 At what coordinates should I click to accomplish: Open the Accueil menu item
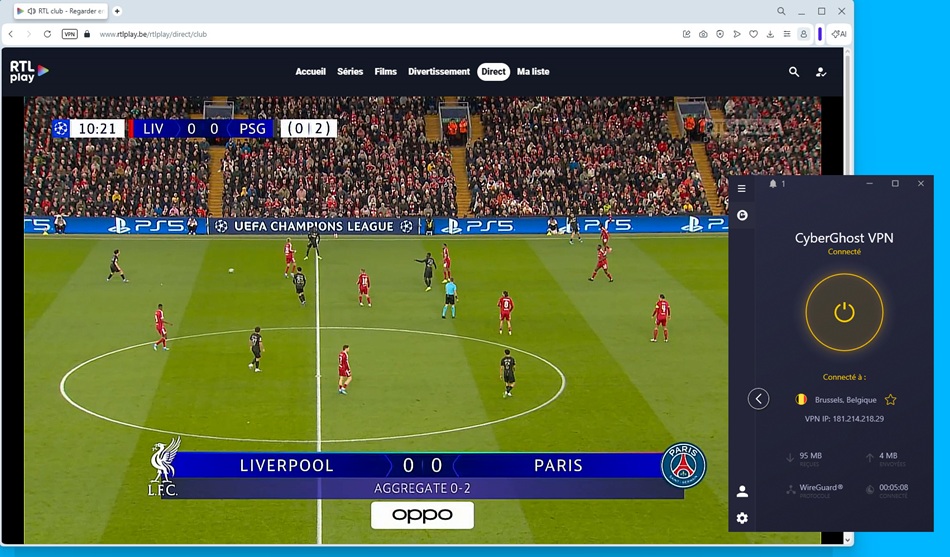pos(310,72)
